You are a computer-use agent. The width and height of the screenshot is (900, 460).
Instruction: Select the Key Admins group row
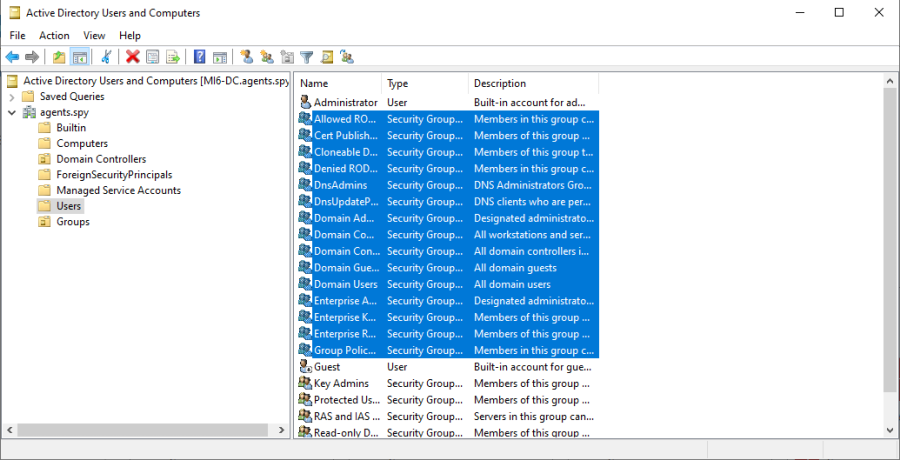tap(341, 383)
